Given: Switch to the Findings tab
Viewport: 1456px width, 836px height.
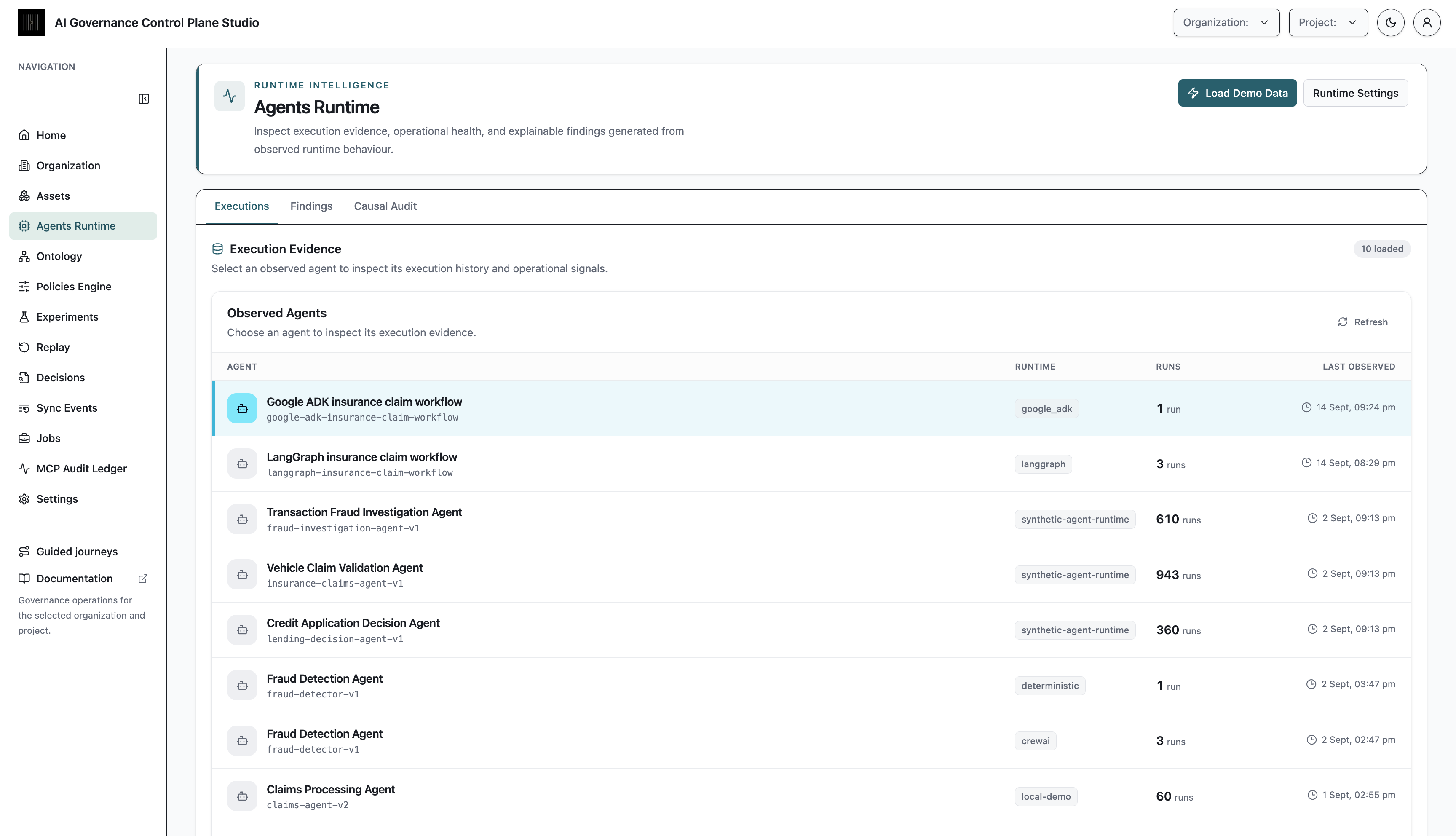Looking at the screenshot, I should (x=311, y=206).
